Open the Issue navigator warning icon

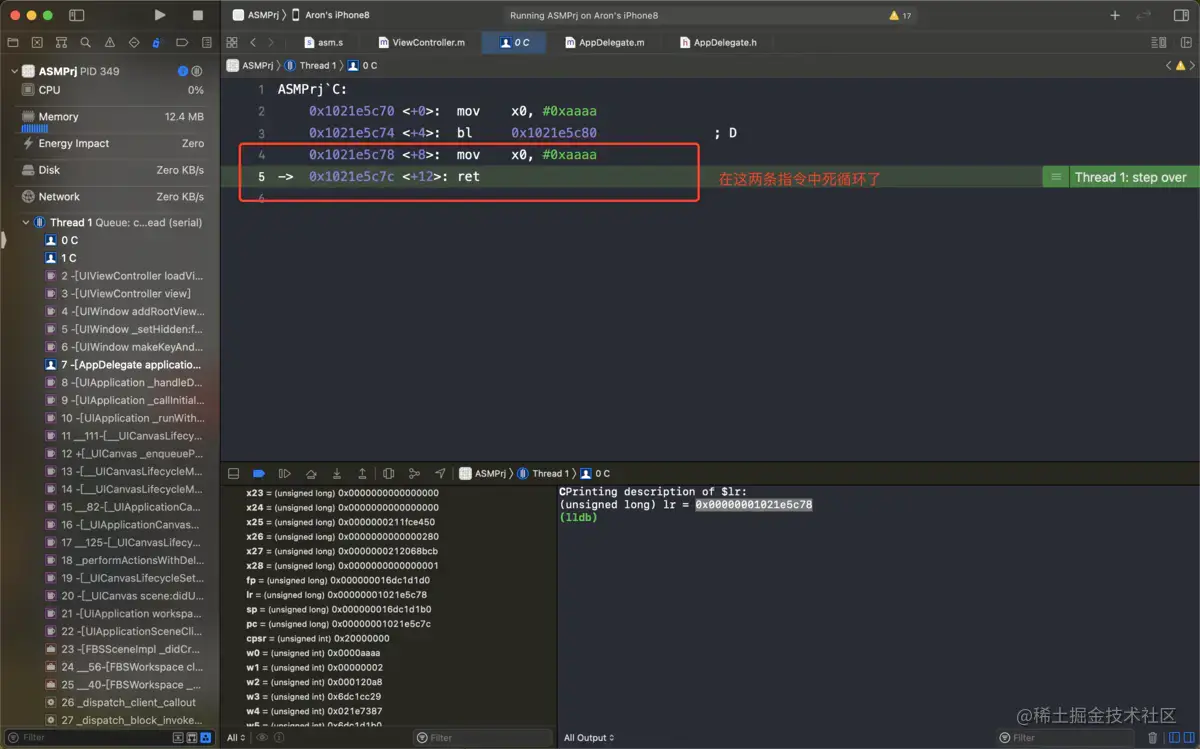coord(109,43)
